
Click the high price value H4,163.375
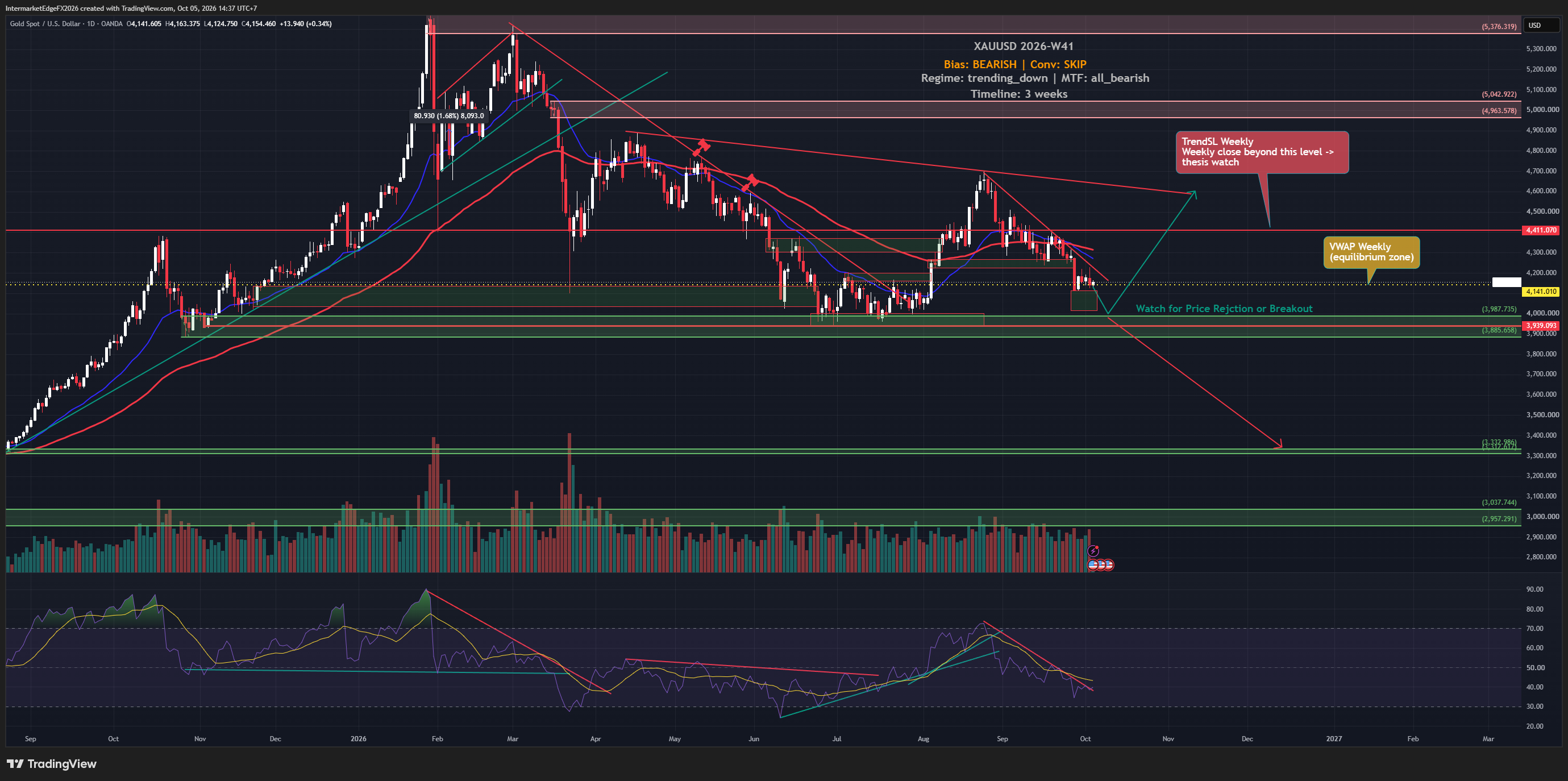[182, 24]
